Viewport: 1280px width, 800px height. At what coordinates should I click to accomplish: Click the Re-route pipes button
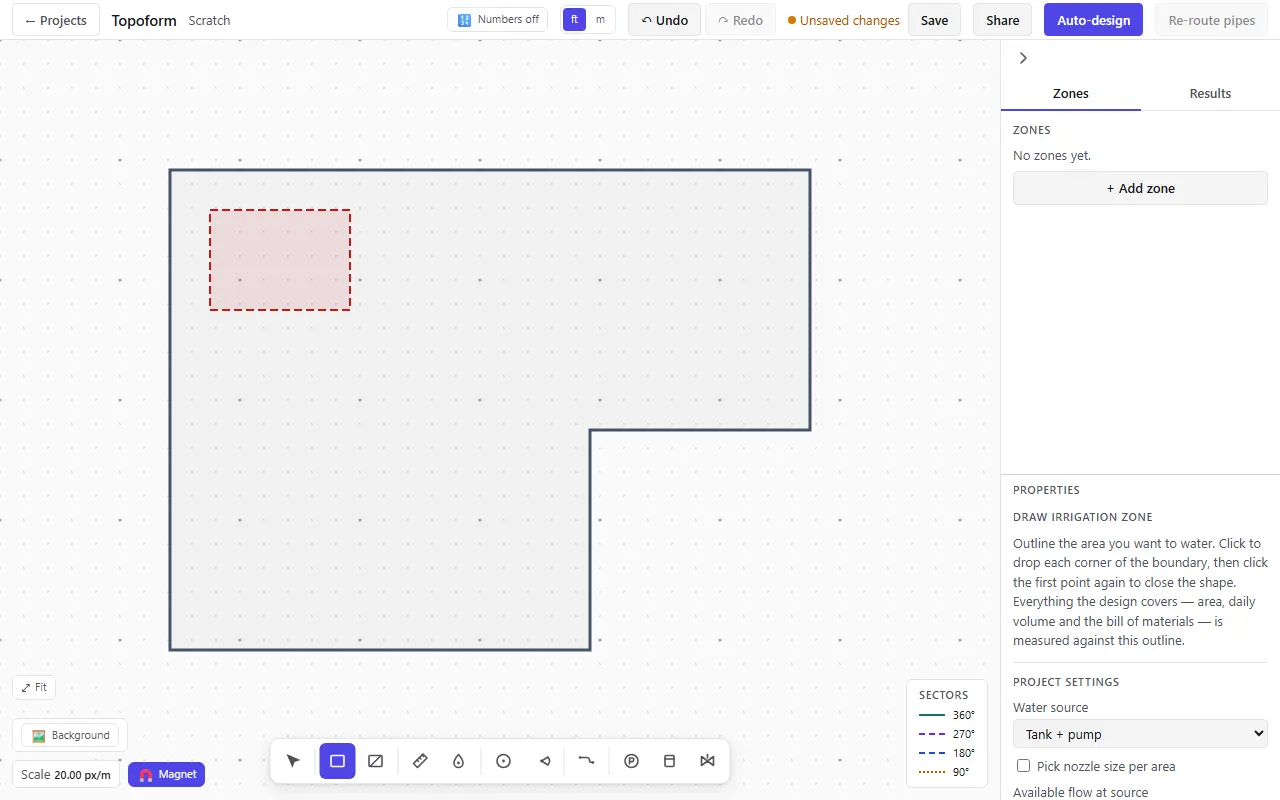point(1212,20)
